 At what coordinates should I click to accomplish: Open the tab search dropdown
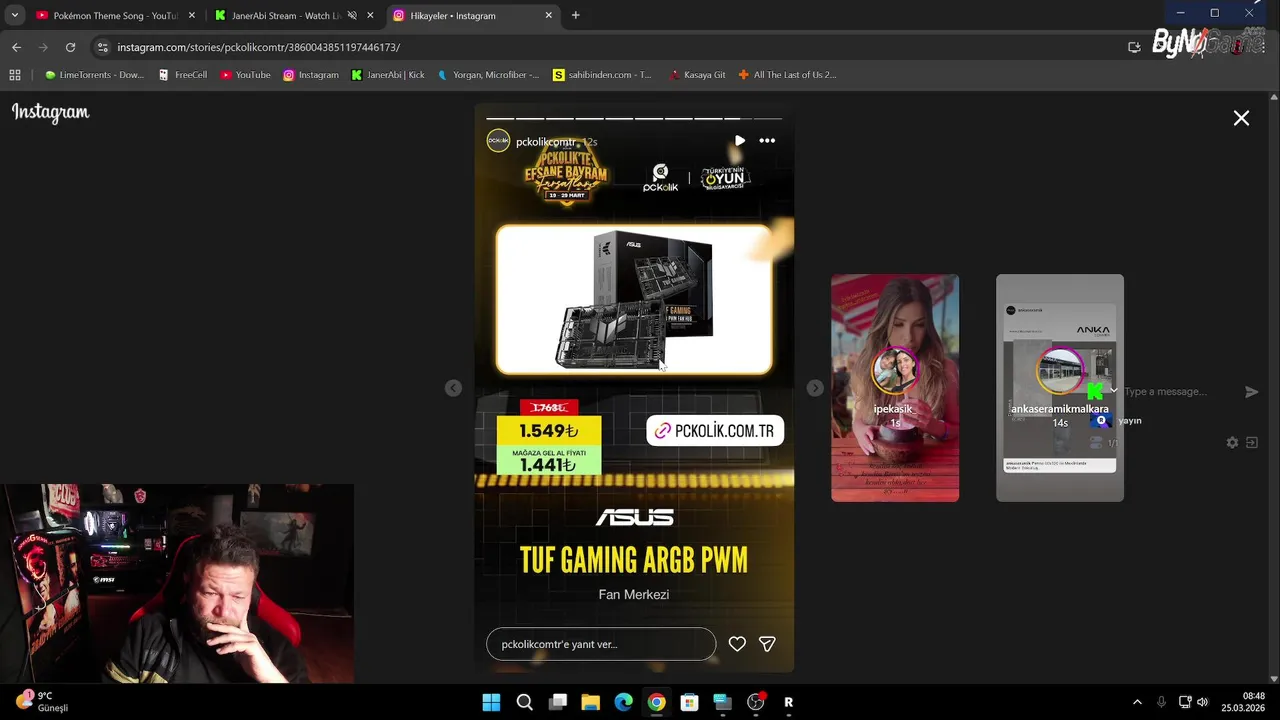point(14,15)
